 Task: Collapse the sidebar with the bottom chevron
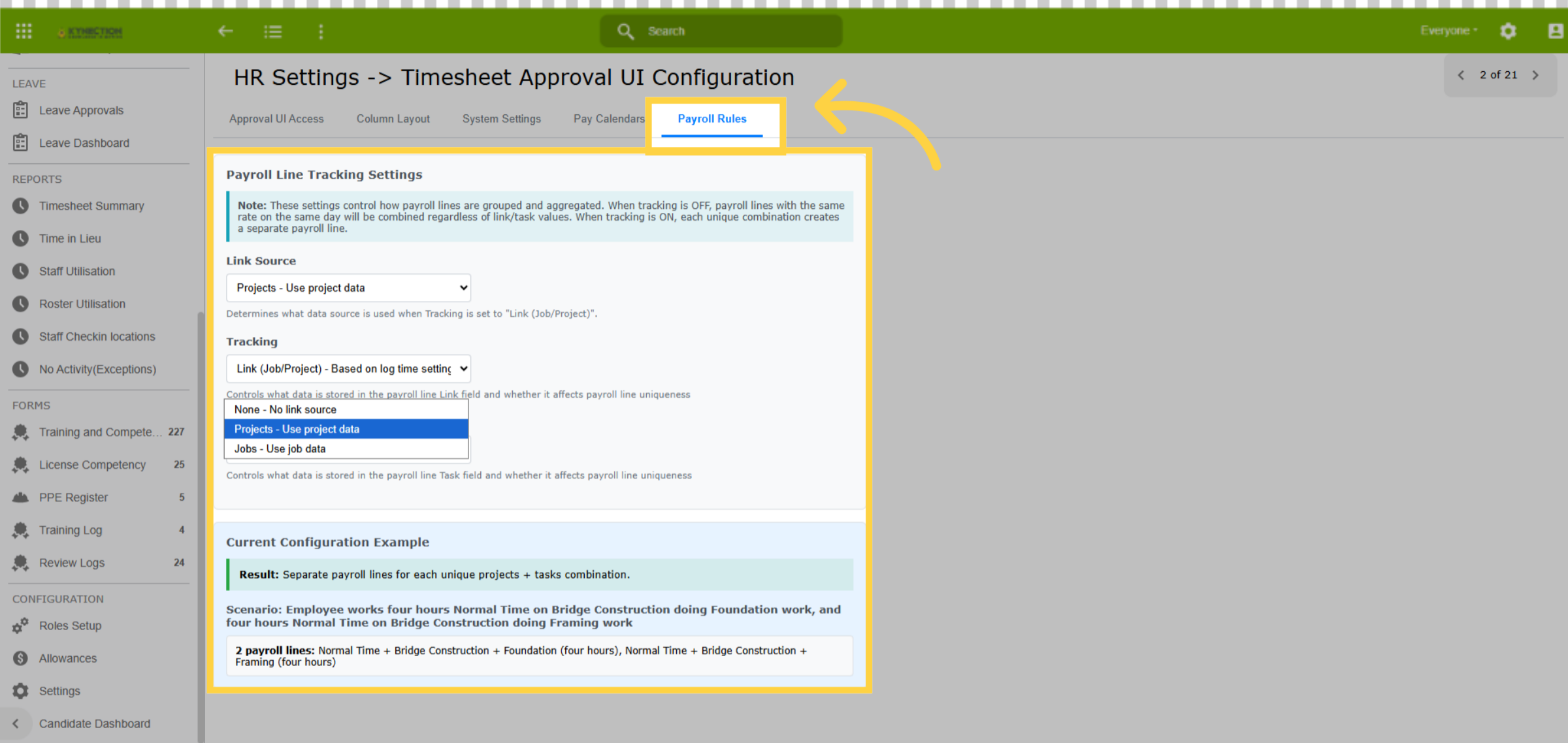16,723
